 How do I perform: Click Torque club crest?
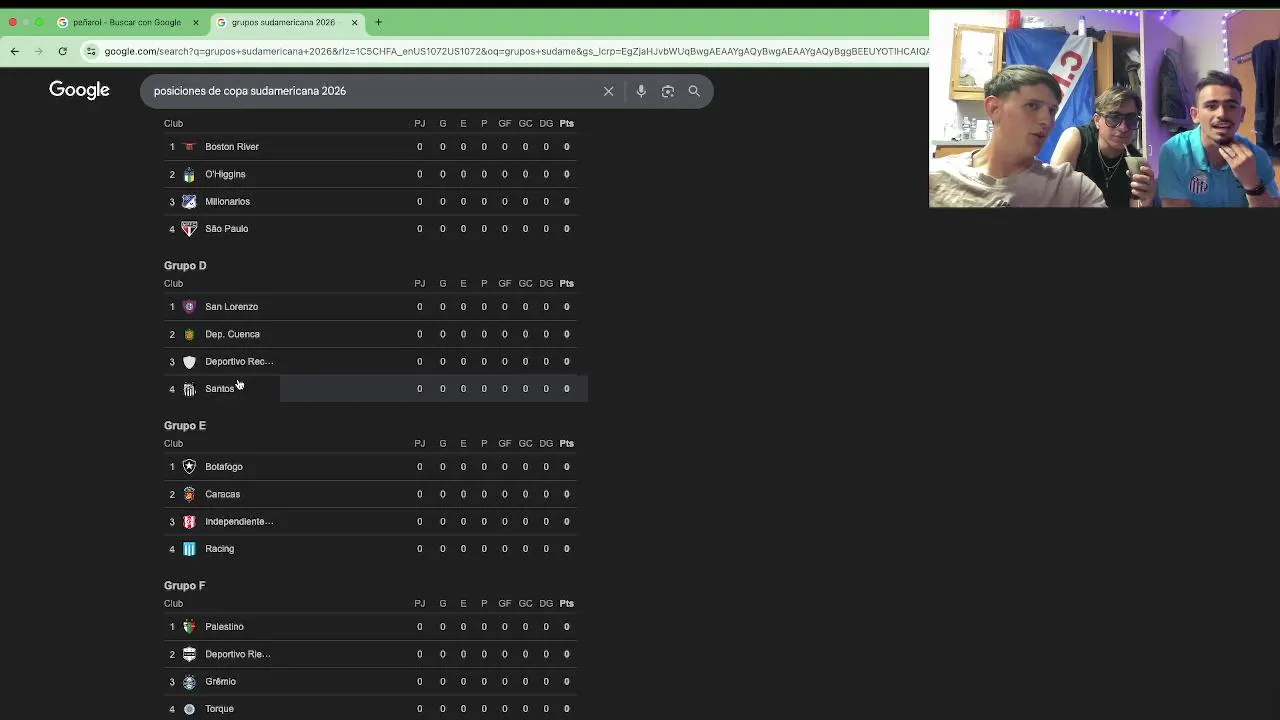[x=189, y=709]
